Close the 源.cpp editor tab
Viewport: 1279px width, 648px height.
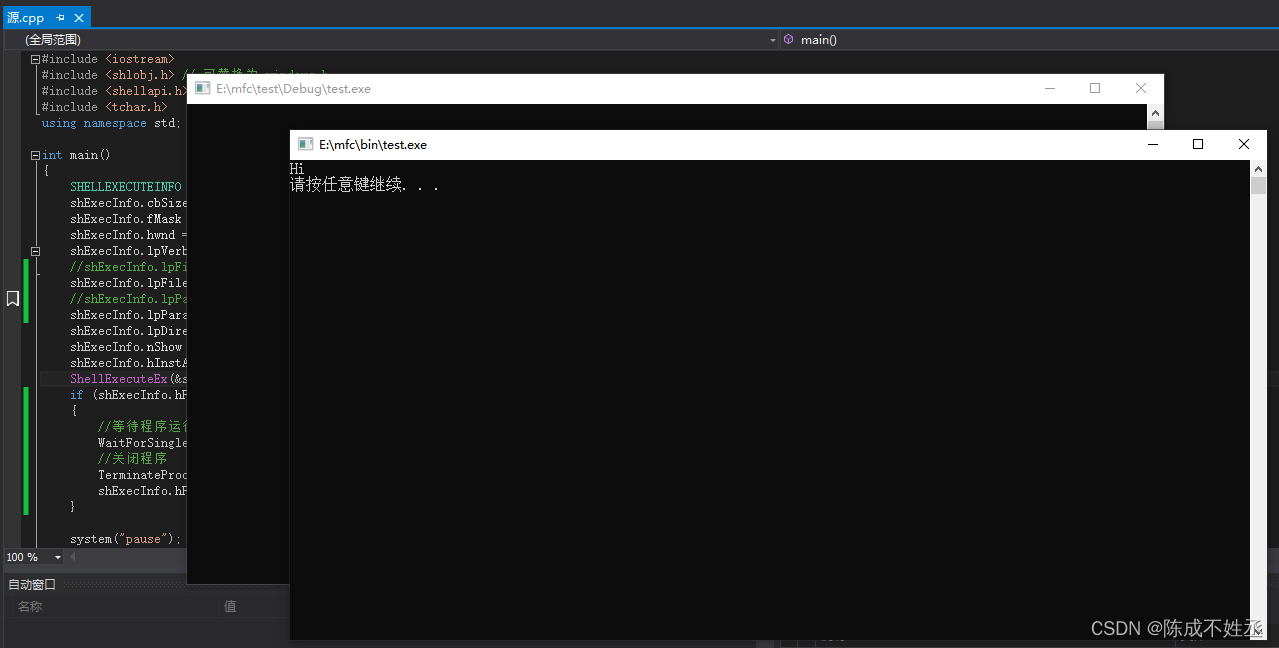(78, 18)
